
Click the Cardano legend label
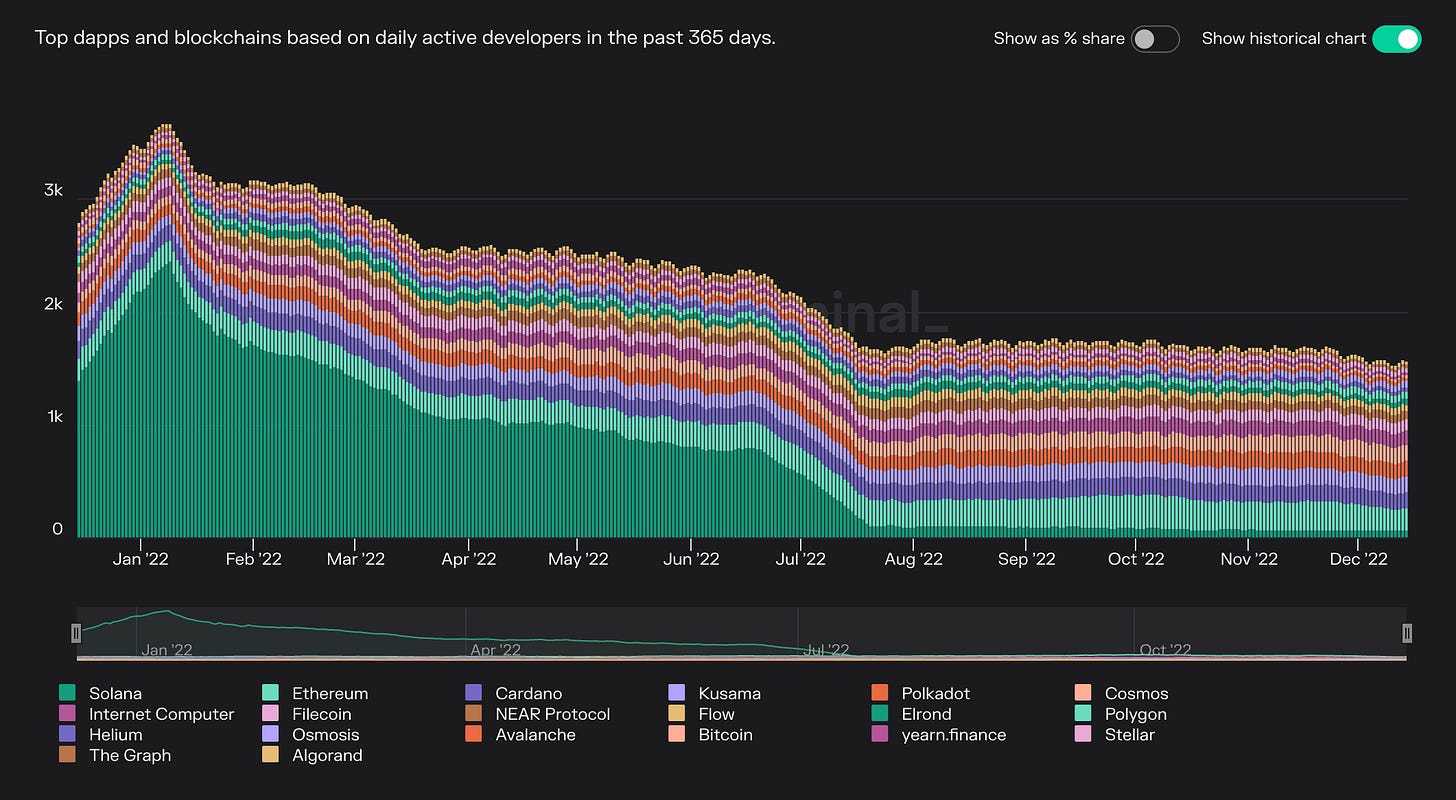coord(529,693)
